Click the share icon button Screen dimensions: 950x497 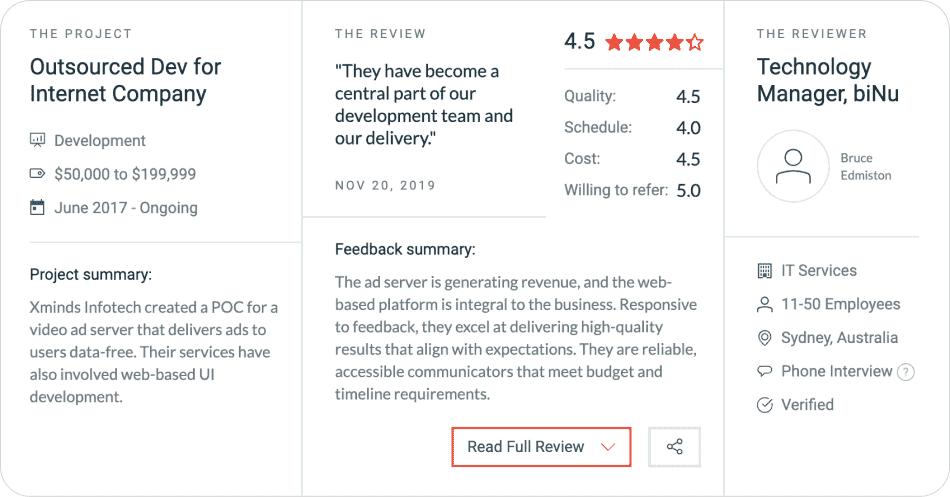[x=674, y=447]
